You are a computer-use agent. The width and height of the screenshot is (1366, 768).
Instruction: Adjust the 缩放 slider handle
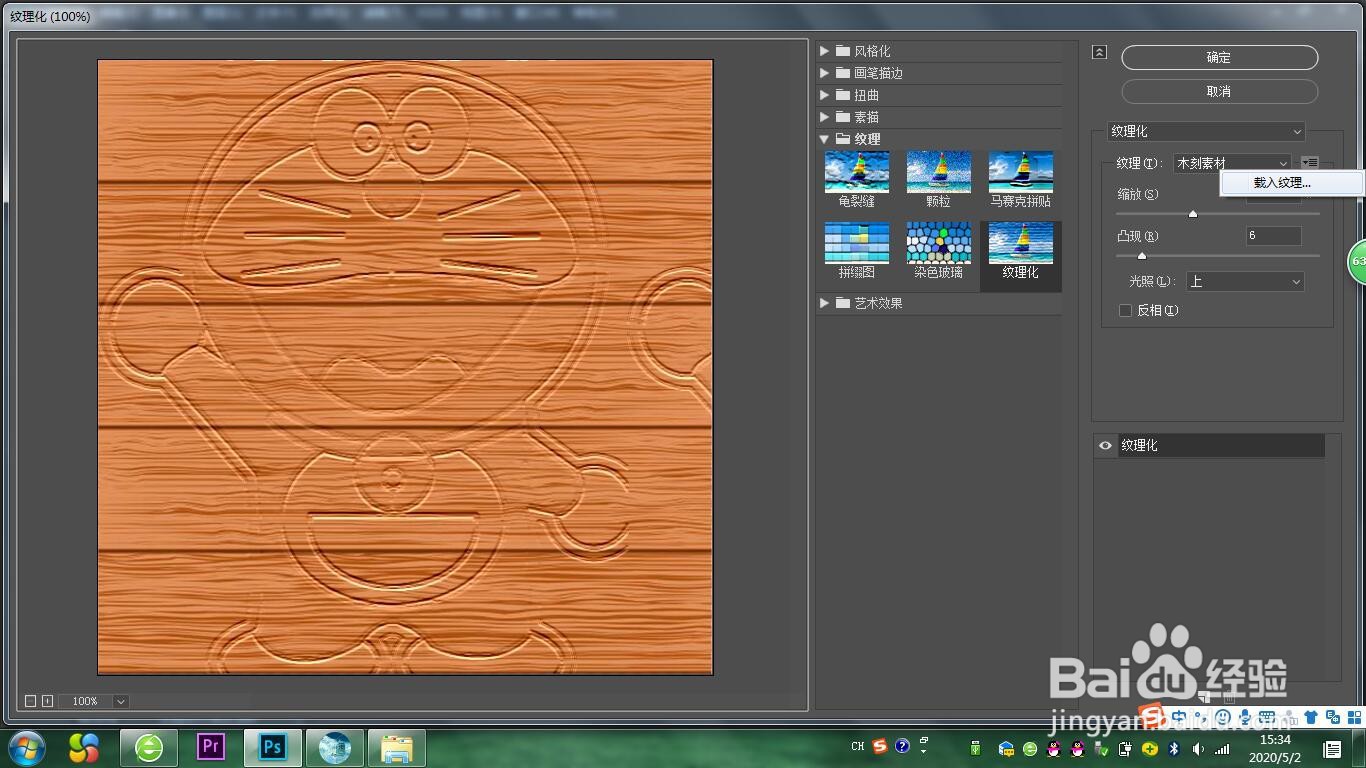click(1192, 213)
